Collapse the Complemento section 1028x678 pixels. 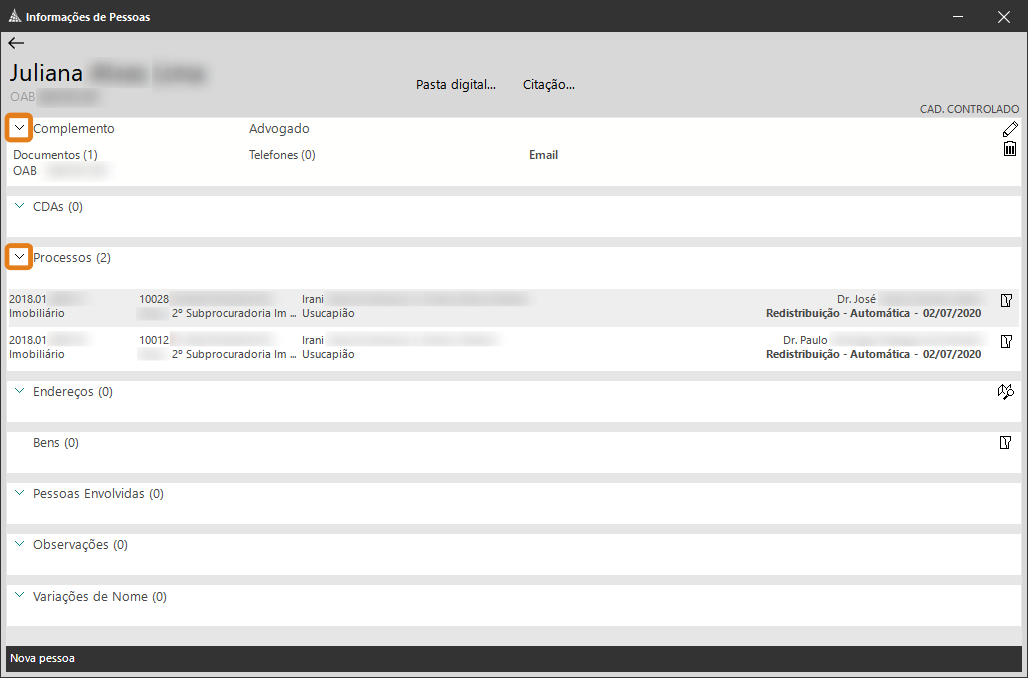[19, 128]
